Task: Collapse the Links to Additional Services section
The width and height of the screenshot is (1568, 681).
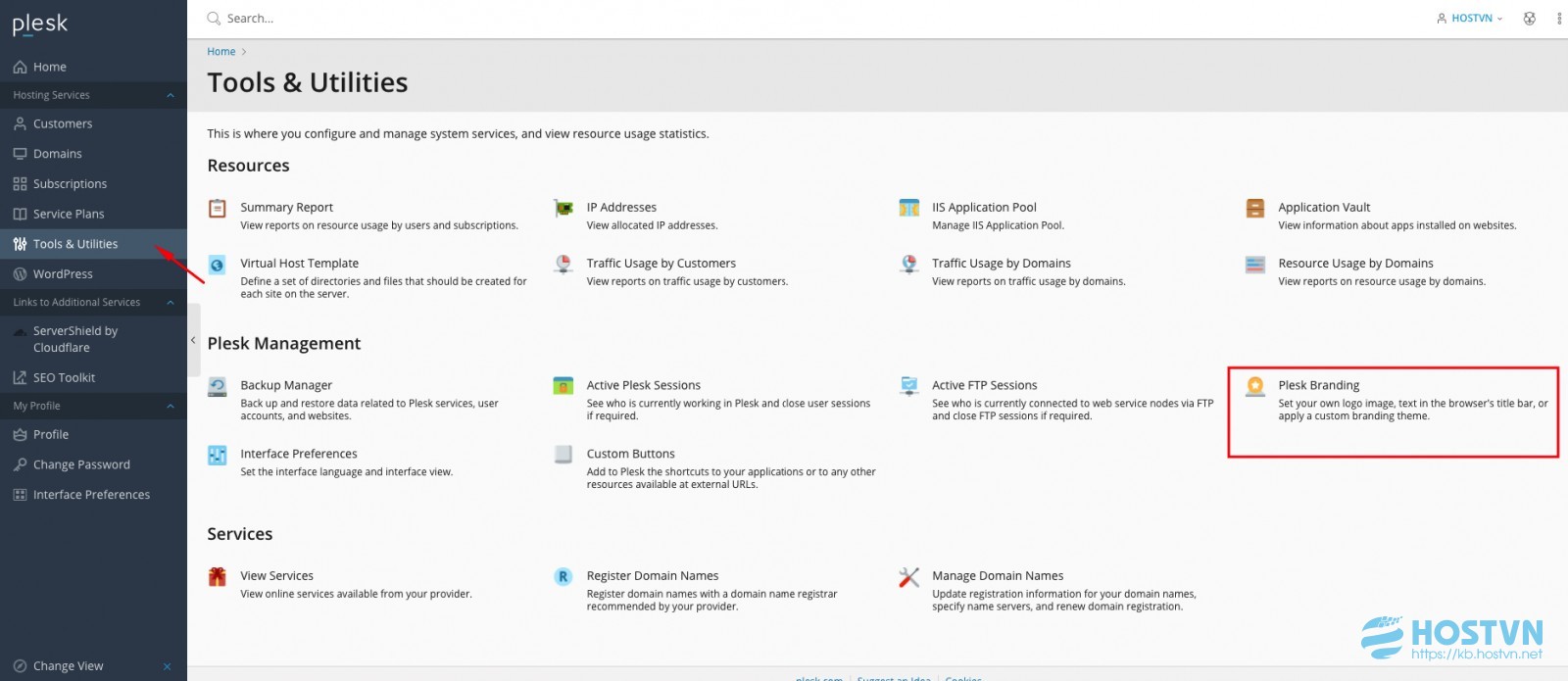Action: (x=171, y=302)
